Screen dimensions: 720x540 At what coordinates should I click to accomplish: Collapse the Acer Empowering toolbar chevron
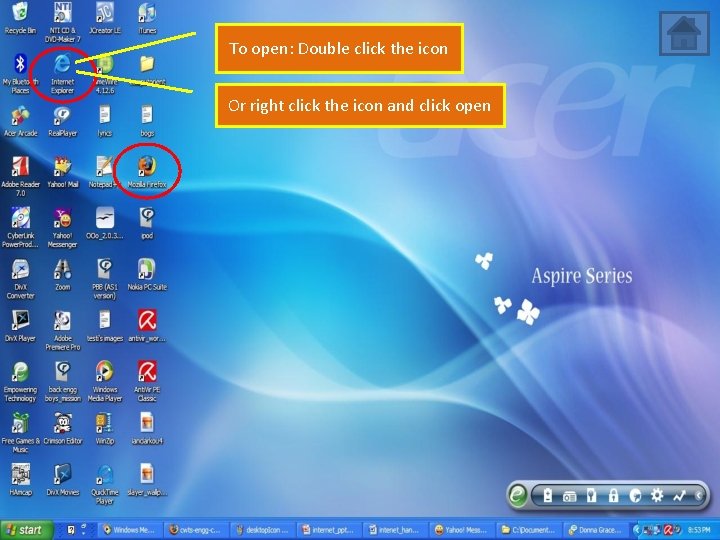pos(698,495)
